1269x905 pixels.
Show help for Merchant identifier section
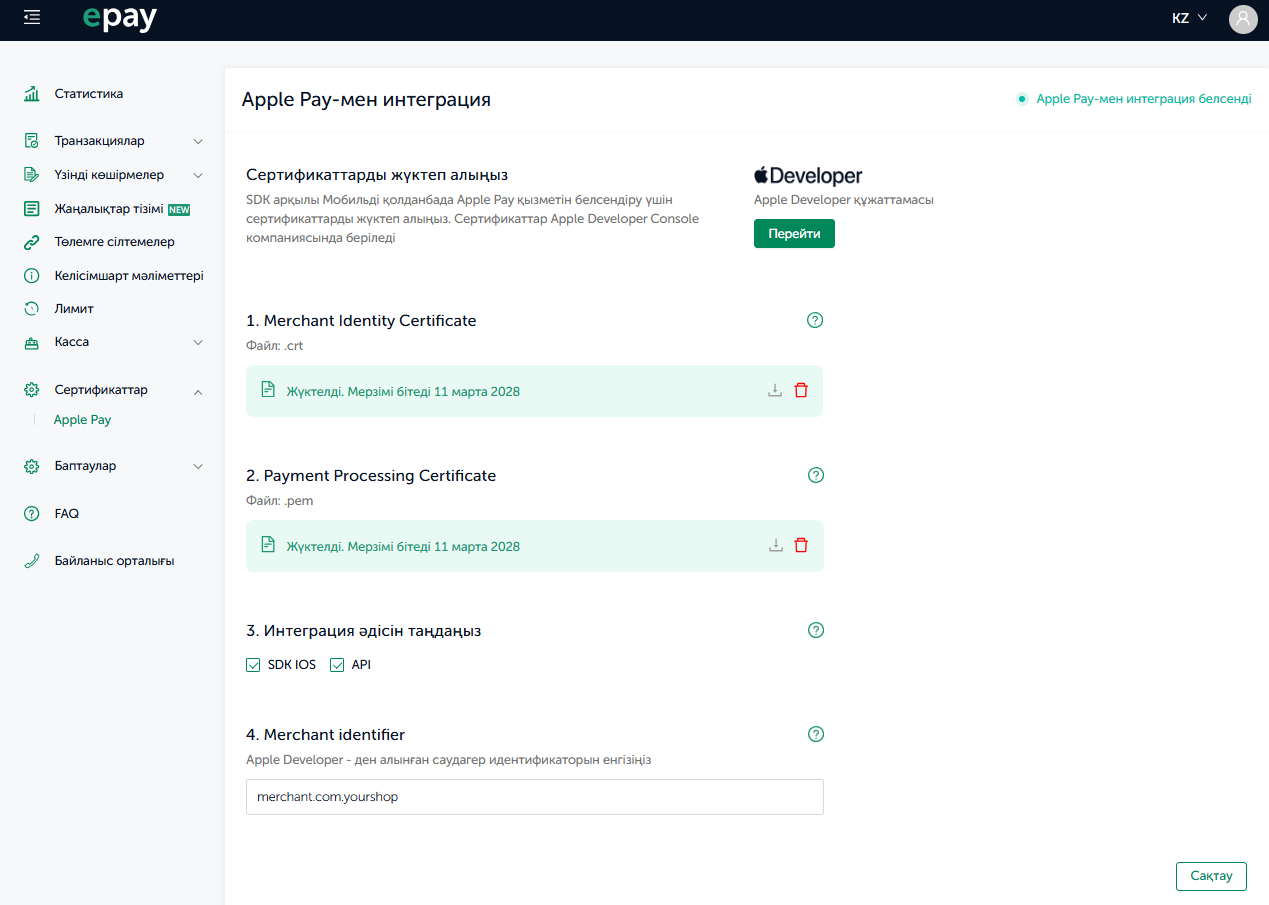click(x=815, y=734)
